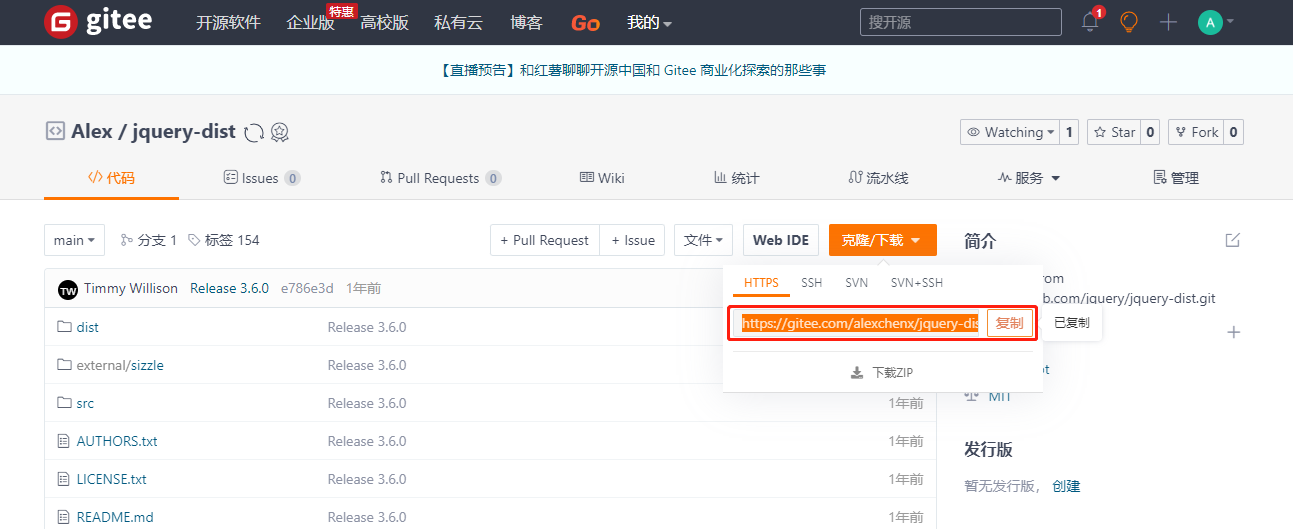
Task: Click the Star count 0
Action: pos(1150,132)
